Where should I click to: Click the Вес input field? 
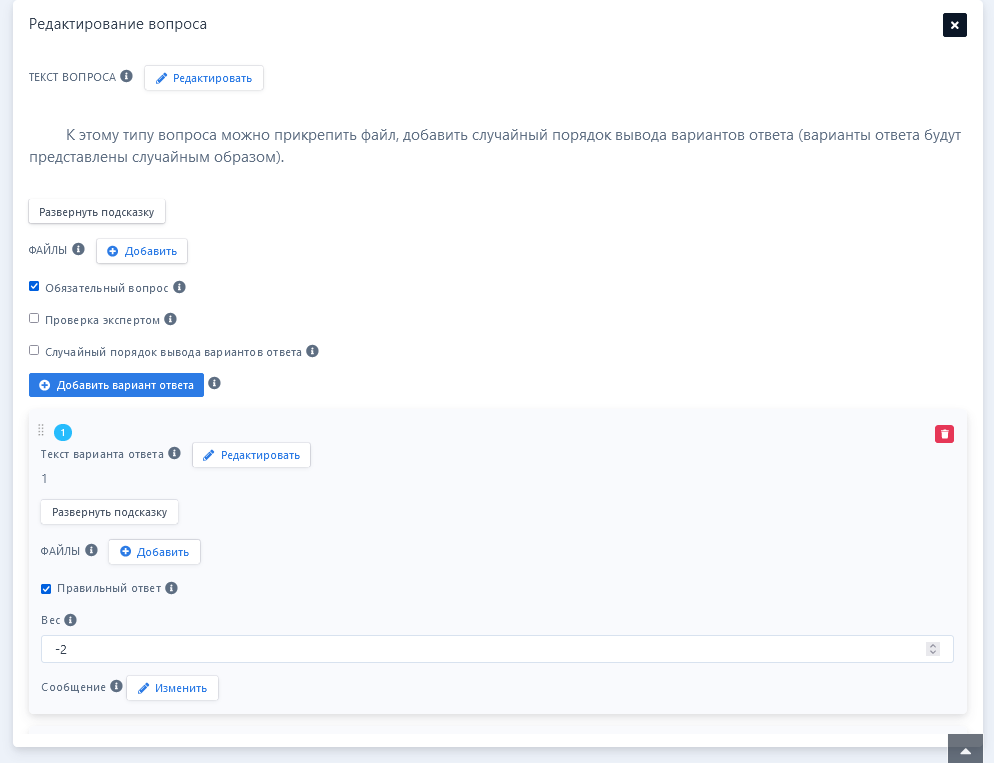[480, 649]
